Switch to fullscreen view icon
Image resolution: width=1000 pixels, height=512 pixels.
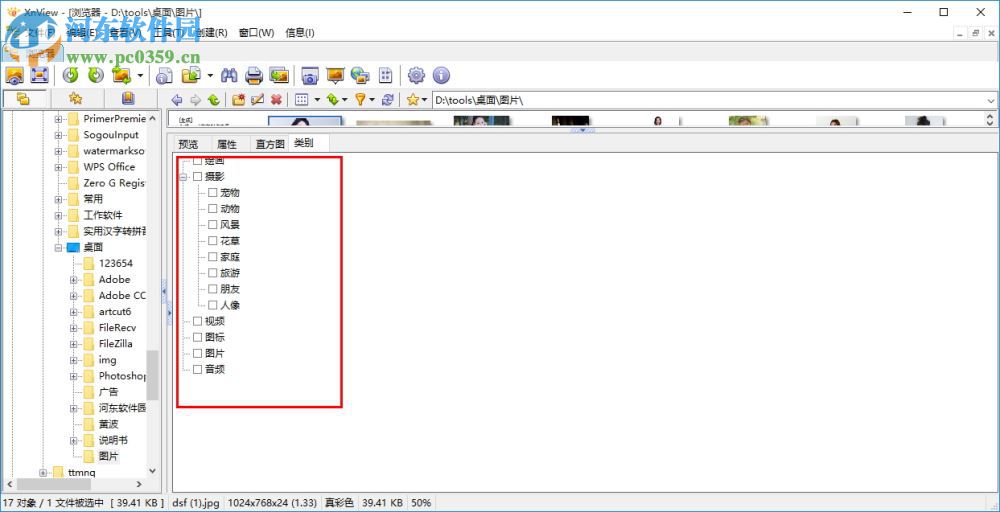40,75
